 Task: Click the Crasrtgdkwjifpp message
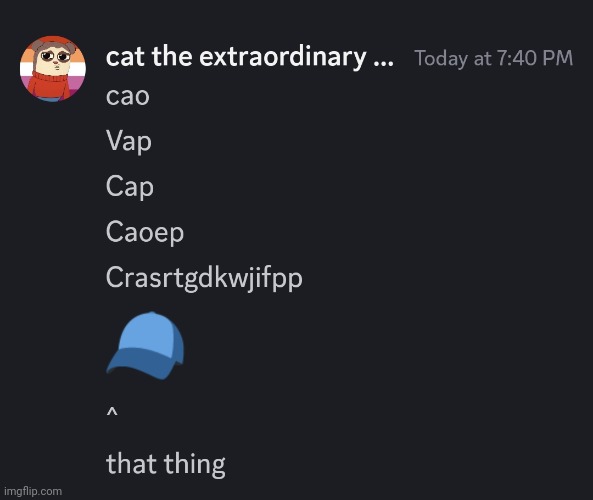[x=204, y=278]
